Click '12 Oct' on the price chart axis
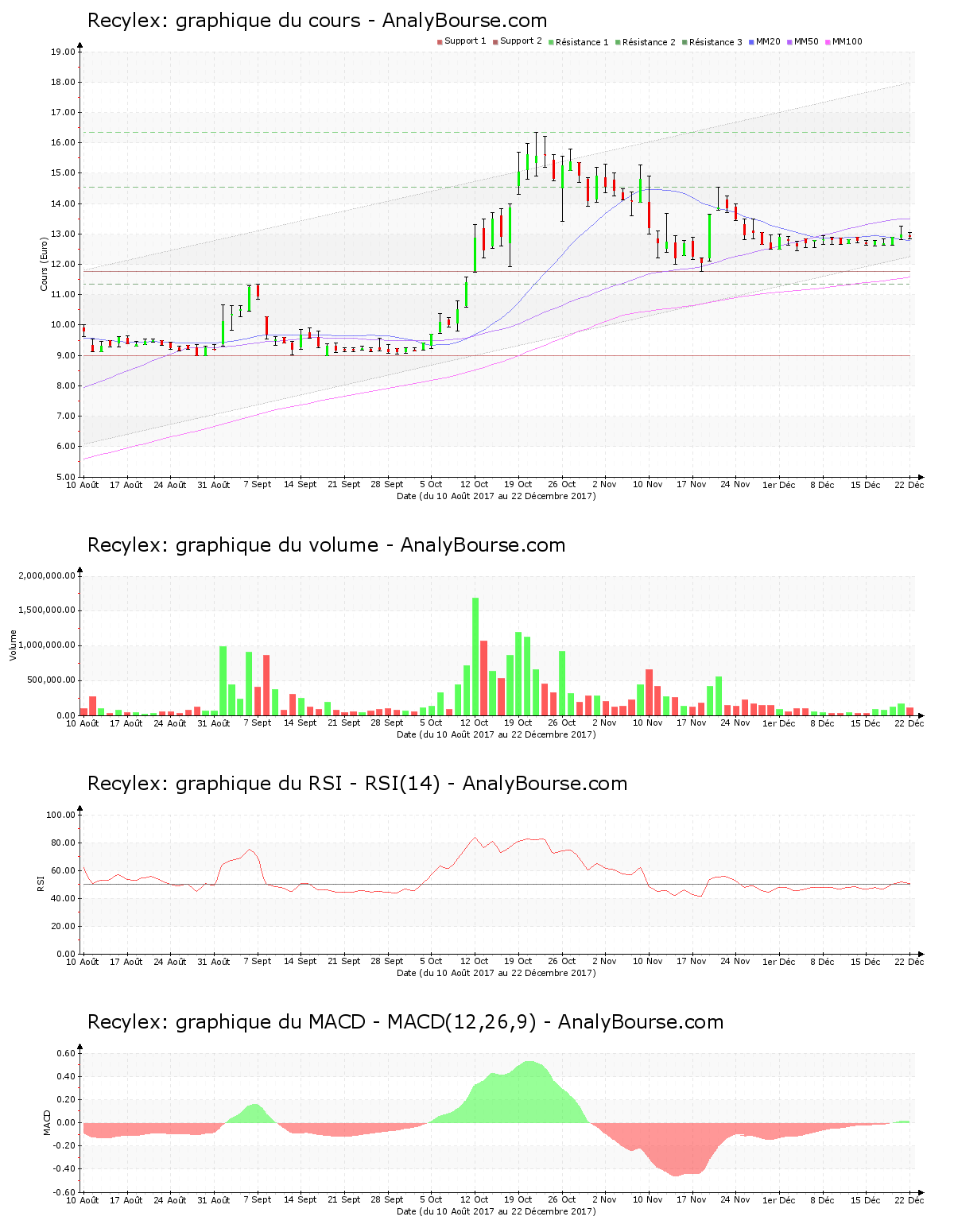Image resolution: width=954 pixels, height=1232 pixels. point(475,484)
